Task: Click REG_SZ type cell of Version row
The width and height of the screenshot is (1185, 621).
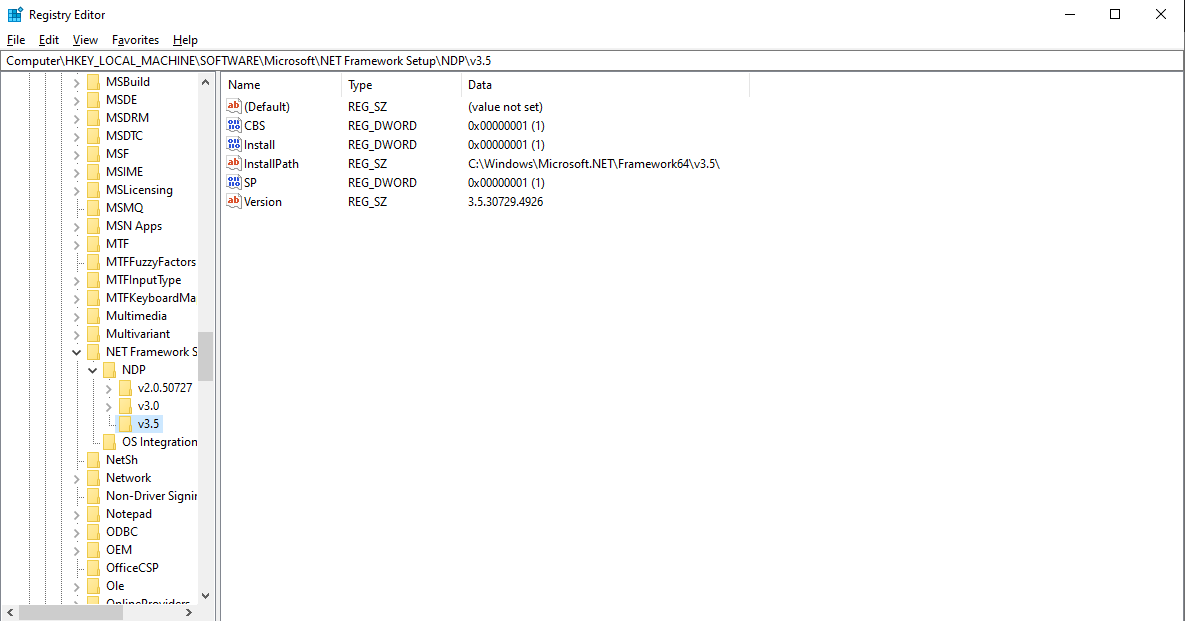Action: (368, 202)
